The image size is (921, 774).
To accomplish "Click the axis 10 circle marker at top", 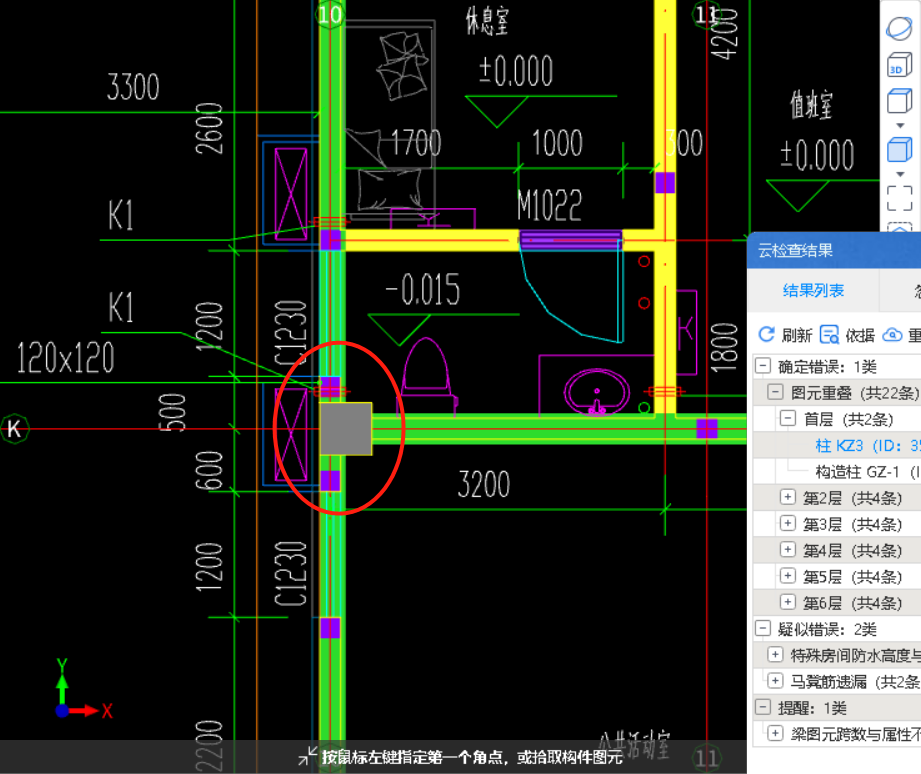I will (x=330, y=14).
